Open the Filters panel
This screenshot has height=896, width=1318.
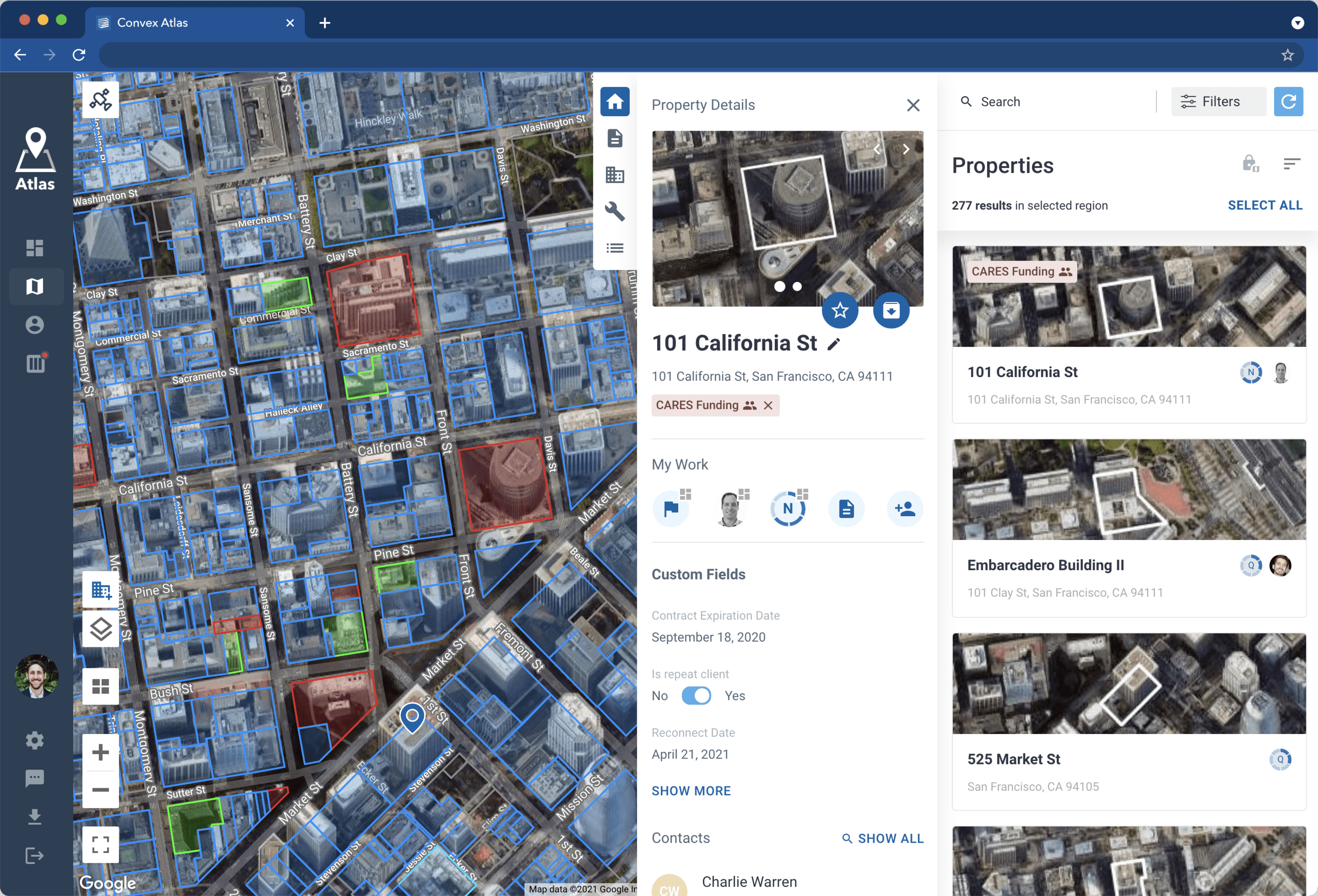click(x=1218, y=102)
